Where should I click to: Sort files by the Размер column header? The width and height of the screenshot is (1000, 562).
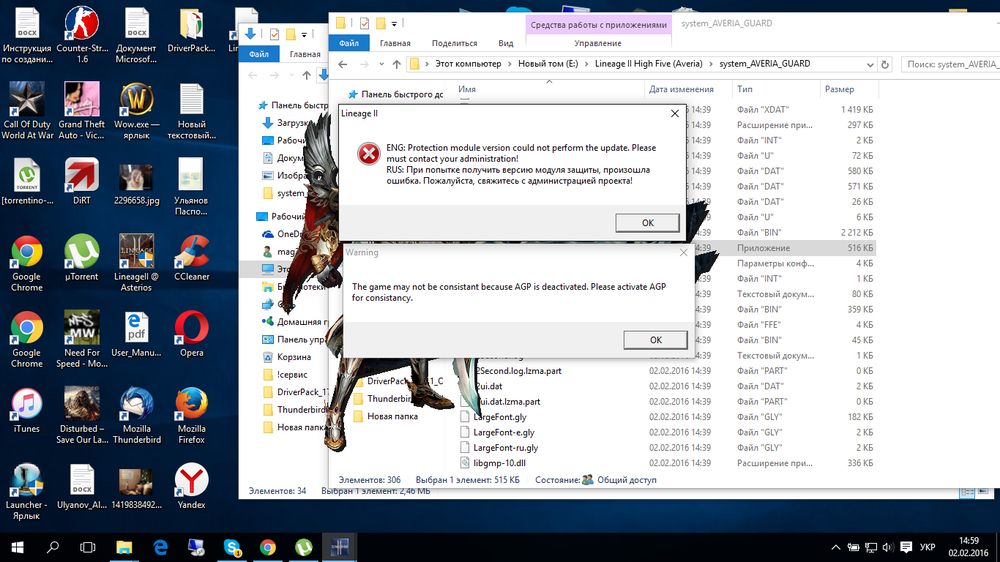(839, 89)
